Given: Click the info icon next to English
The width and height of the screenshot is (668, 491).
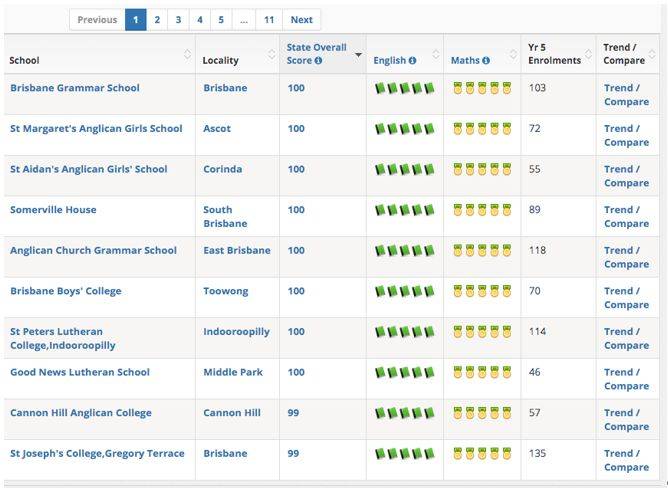Looking at the screenshot, I should pos(412,60).
